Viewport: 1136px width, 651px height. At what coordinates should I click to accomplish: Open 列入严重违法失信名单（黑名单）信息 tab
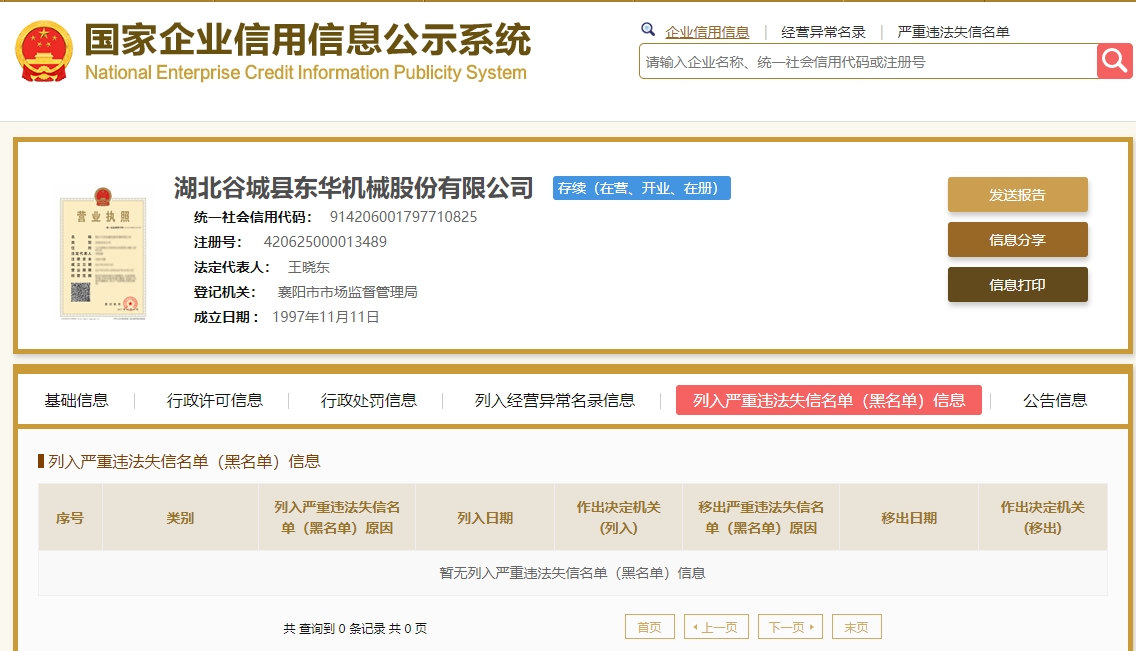click(829, 400)
